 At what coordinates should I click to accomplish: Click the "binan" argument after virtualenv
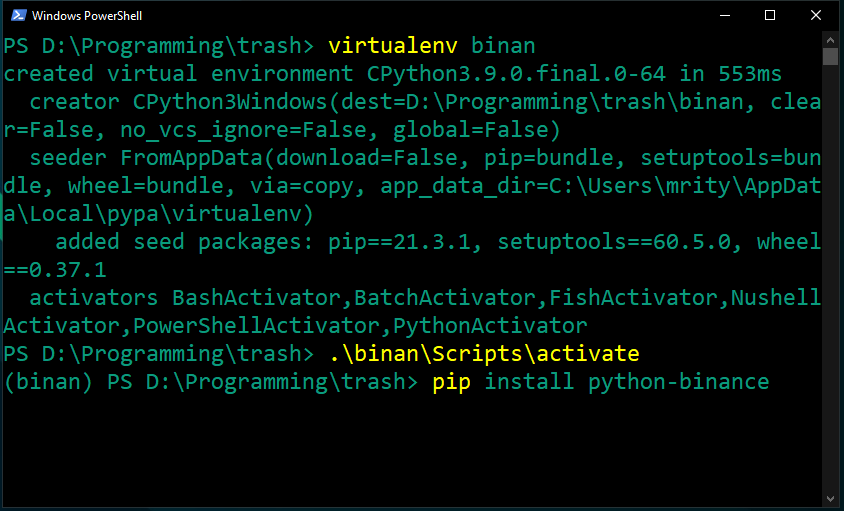coord(503,46)
